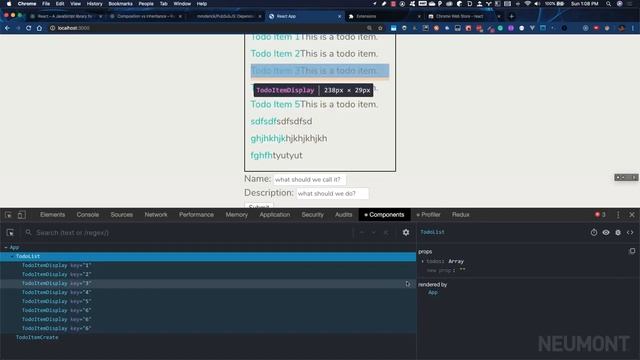Click the browser back arrow
640x360 pixels.
coord(7,28)
